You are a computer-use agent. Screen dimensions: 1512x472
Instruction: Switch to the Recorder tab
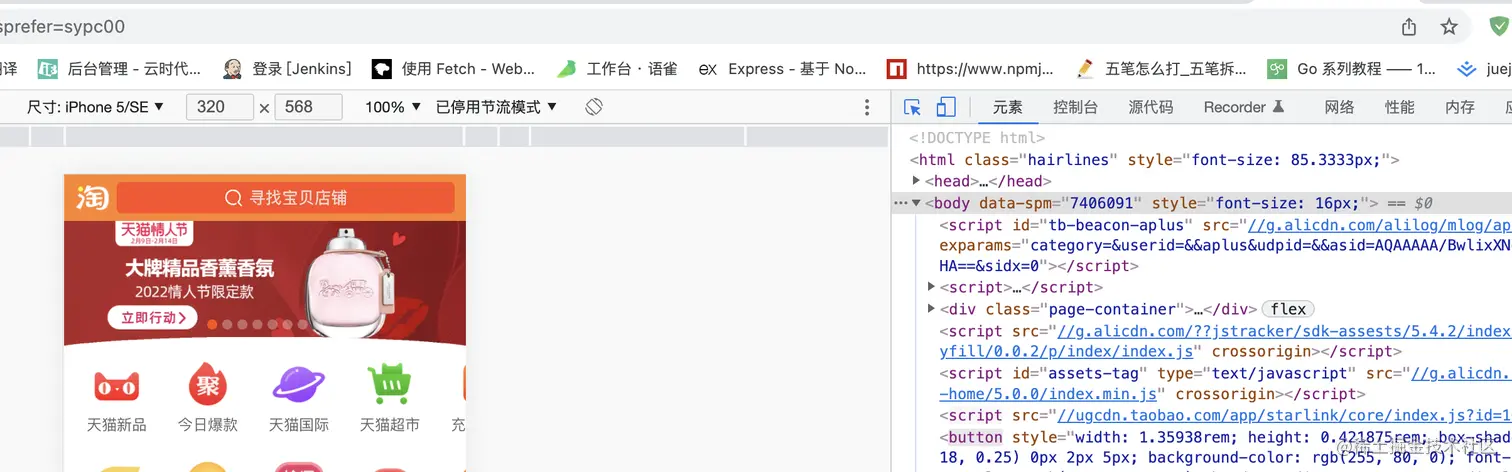[1243, 107]
